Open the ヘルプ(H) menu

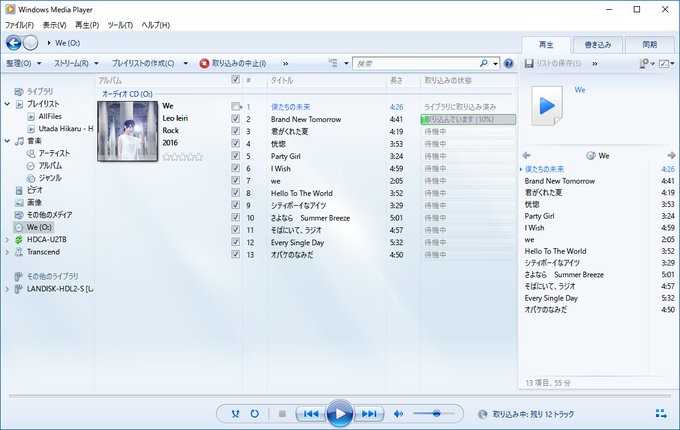(x=156, y=25)
